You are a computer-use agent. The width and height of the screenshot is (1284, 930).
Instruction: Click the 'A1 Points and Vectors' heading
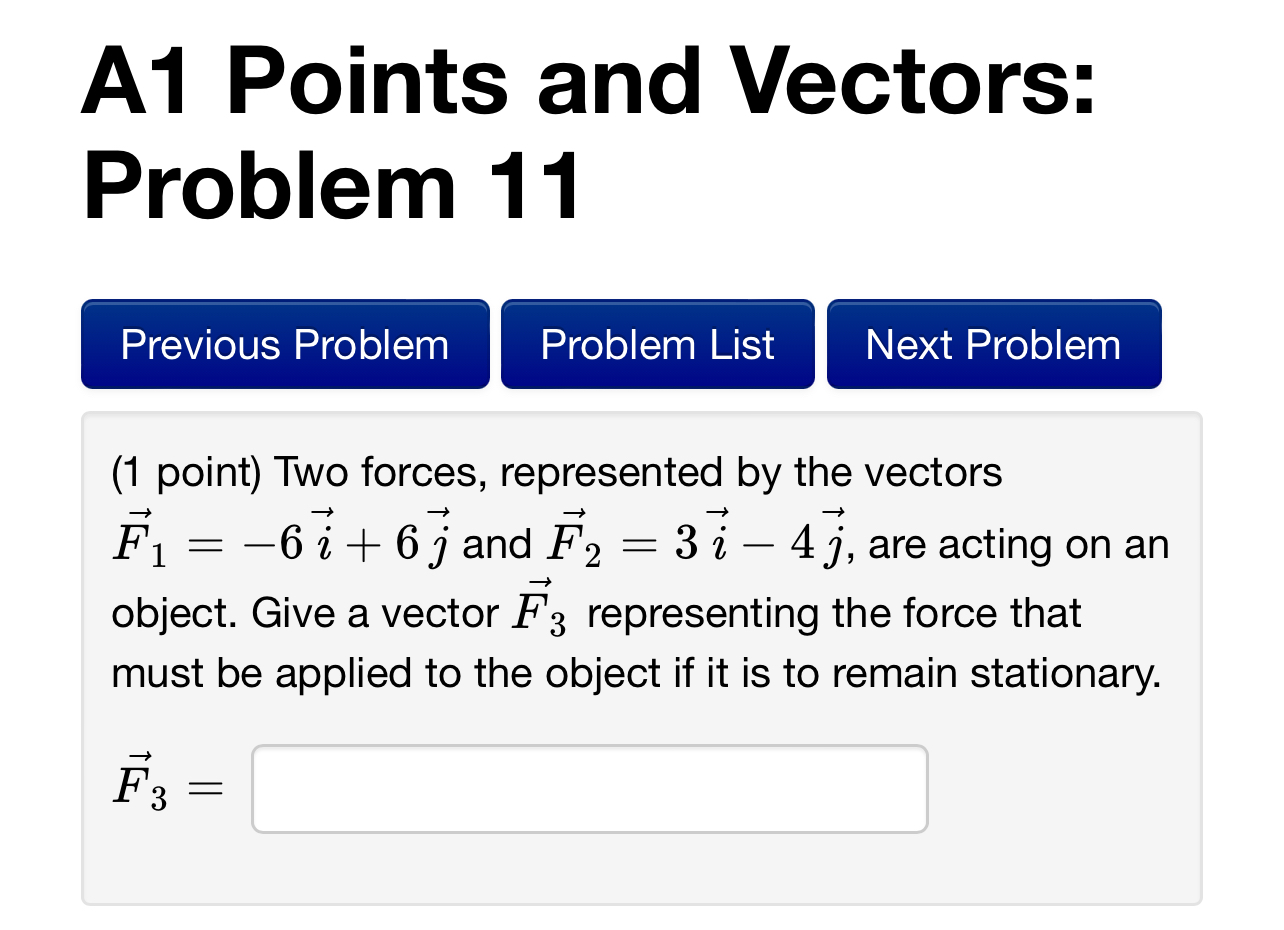pyautogui.click(x=589, y=82)
